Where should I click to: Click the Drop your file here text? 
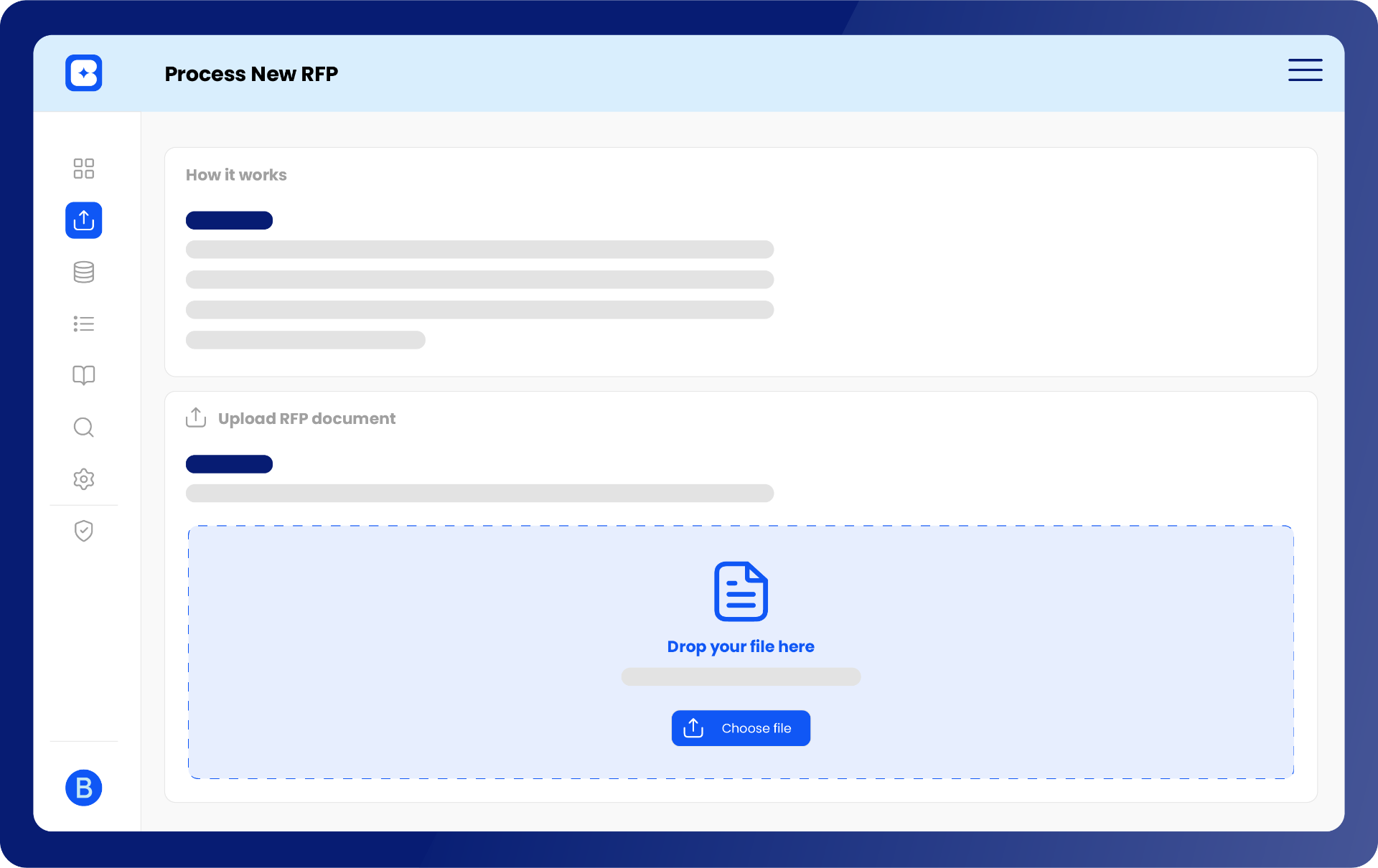pos(741,646)
